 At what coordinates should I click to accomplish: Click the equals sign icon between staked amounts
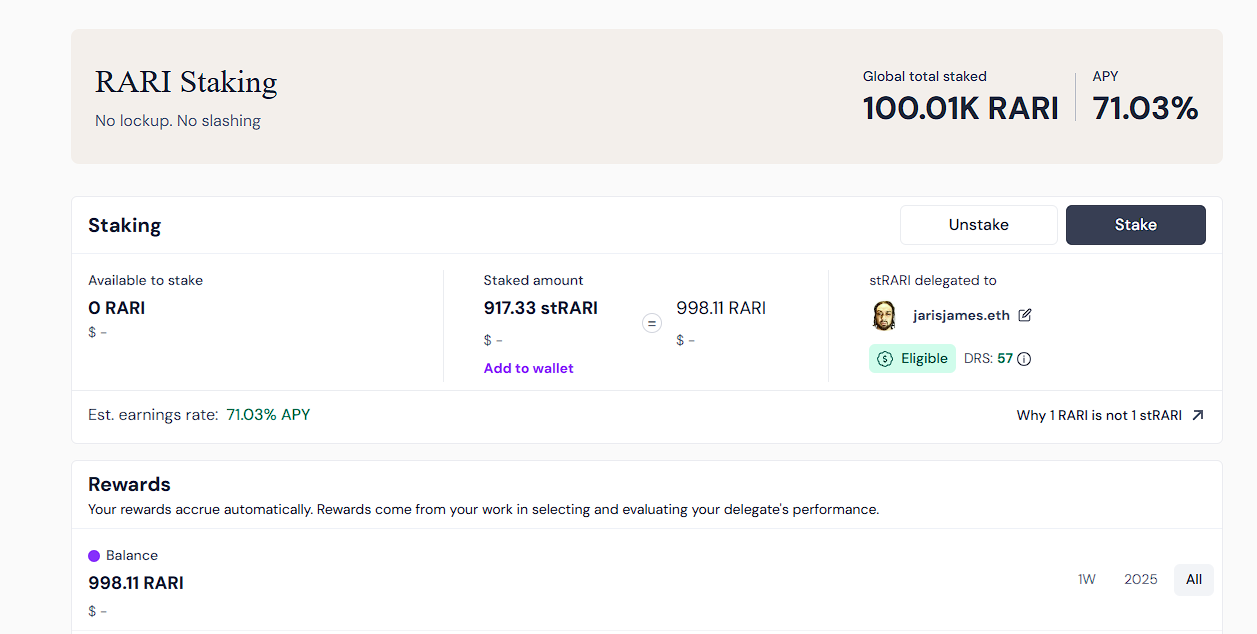point(652,323)
